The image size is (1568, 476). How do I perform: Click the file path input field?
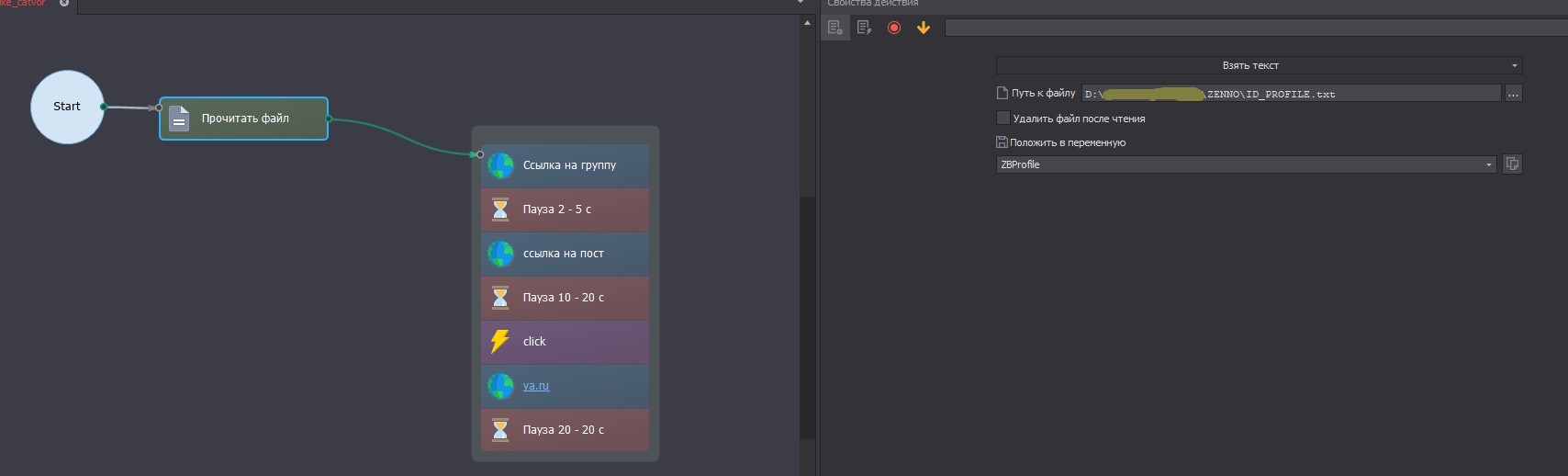pyautogui.click(x=1290, y=94)
